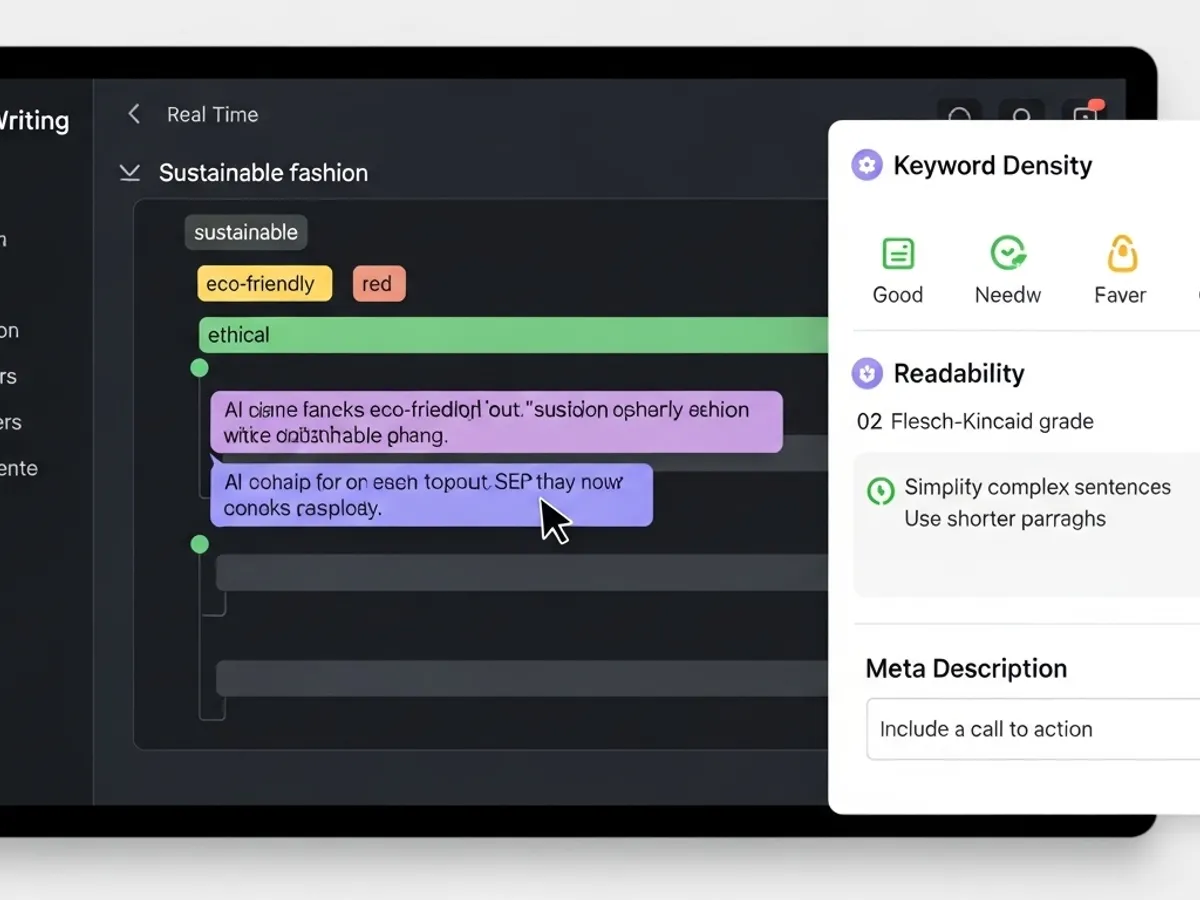Open the Keyword Density settings gear icon
The width and height of the screenshot is (1200, 900).
pos(866,165)
